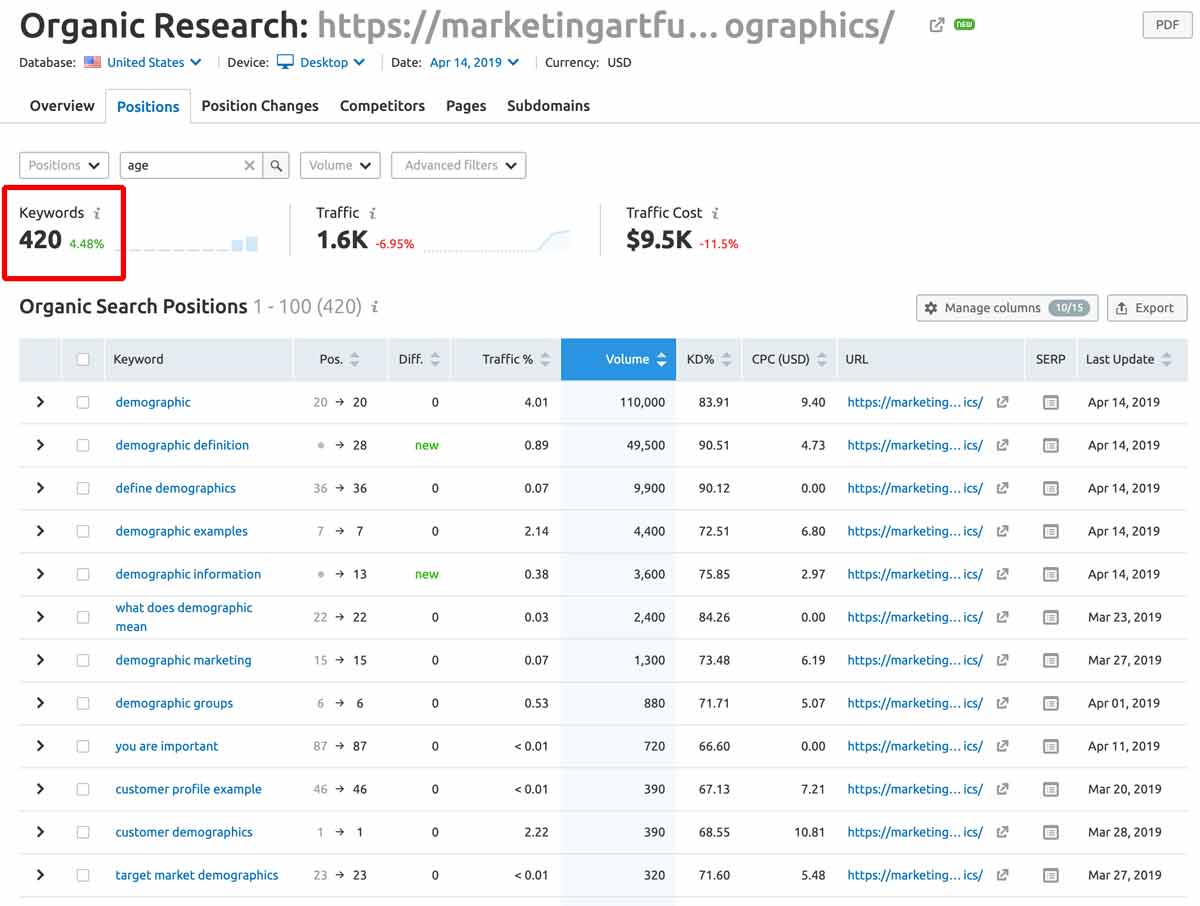
Task: Open the page URL external link icon
Action: pyautogui.click(x=937, y=25)
